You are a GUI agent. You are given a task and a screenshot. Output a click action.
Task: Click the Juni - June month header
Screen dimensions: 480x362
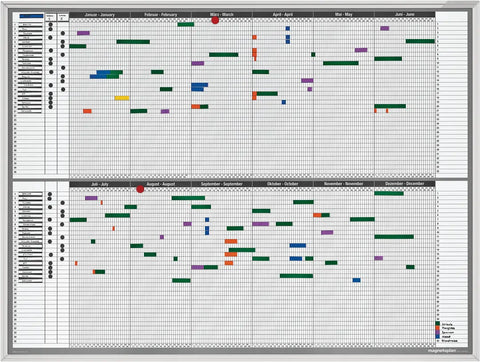tap(405, 15)
